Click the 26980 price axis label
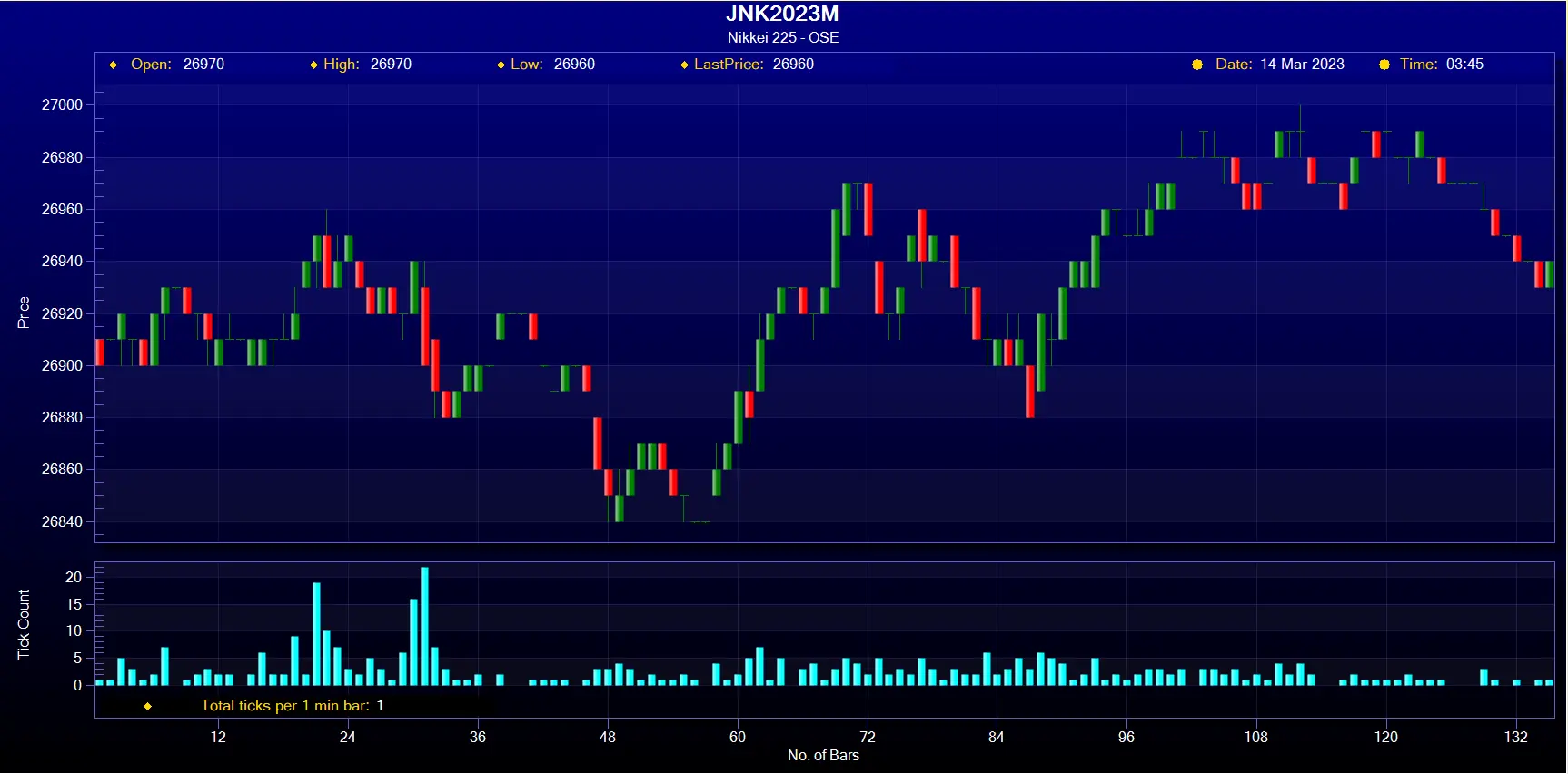The image size is (1568, 774). pyautogui.click(x=62, y=157)
